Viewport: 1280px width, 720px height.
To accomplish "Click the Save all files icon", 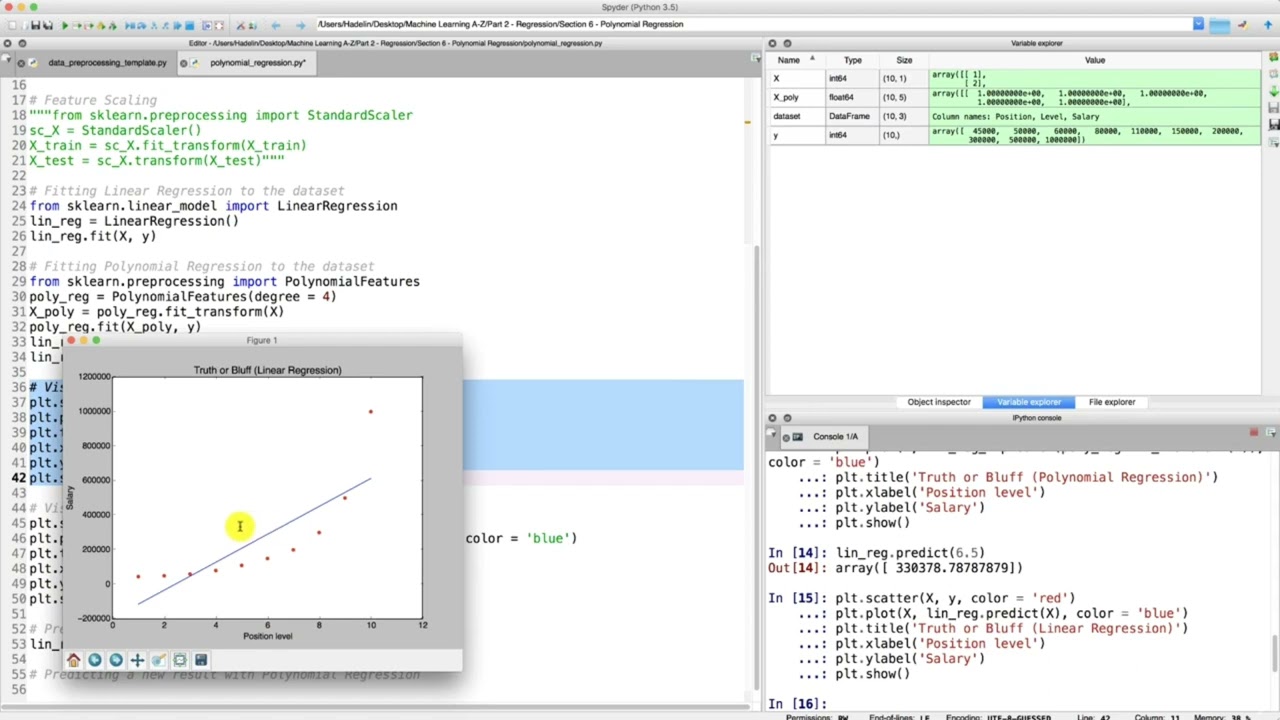I will (48, 25).
